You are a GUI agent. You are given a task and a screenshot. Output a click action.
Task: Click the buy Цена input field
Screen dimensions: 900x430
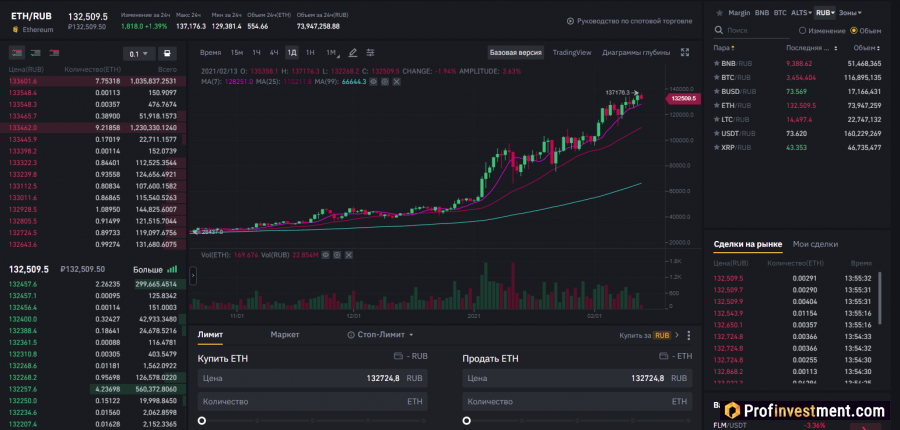[312, 378]
